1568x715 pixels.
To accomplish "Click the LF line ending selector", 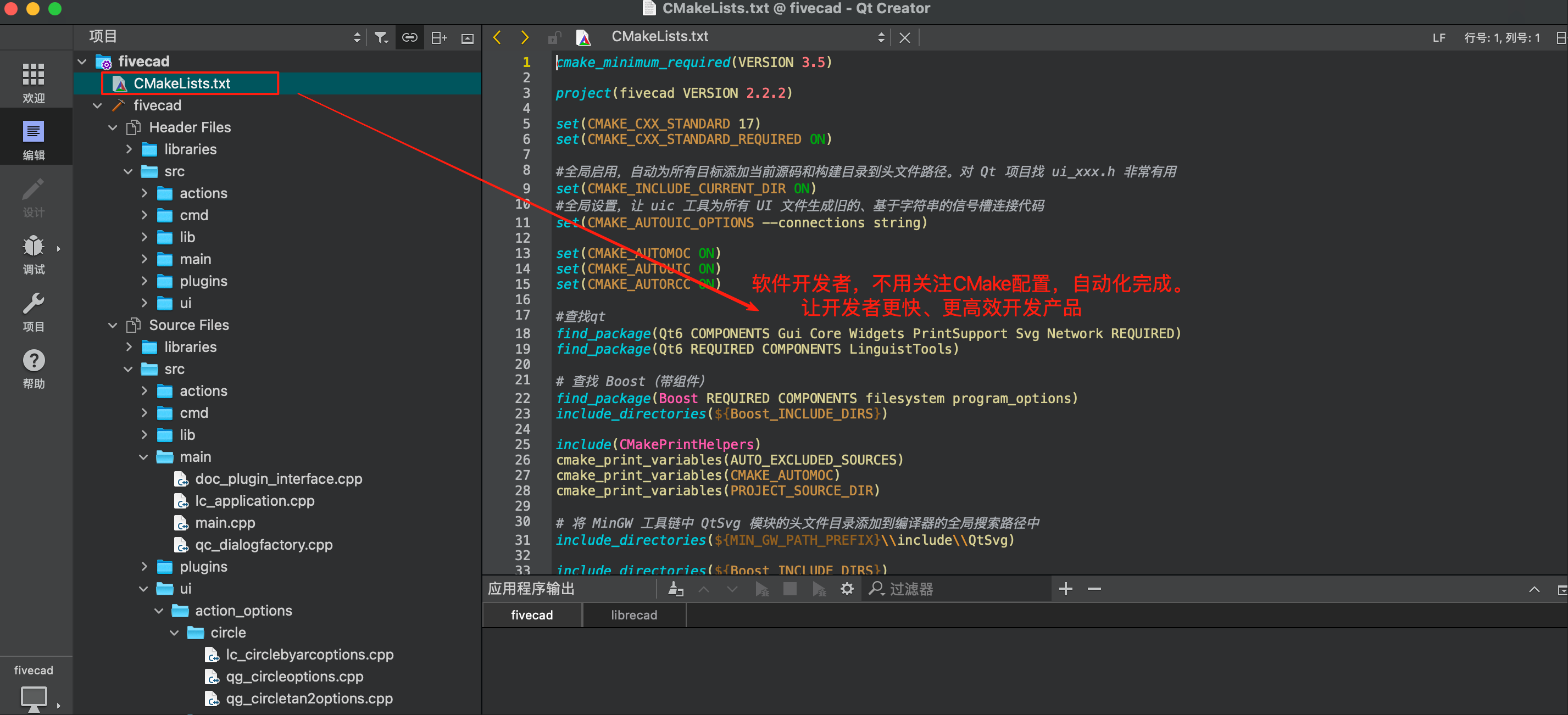I will (x=1438, y=38).
